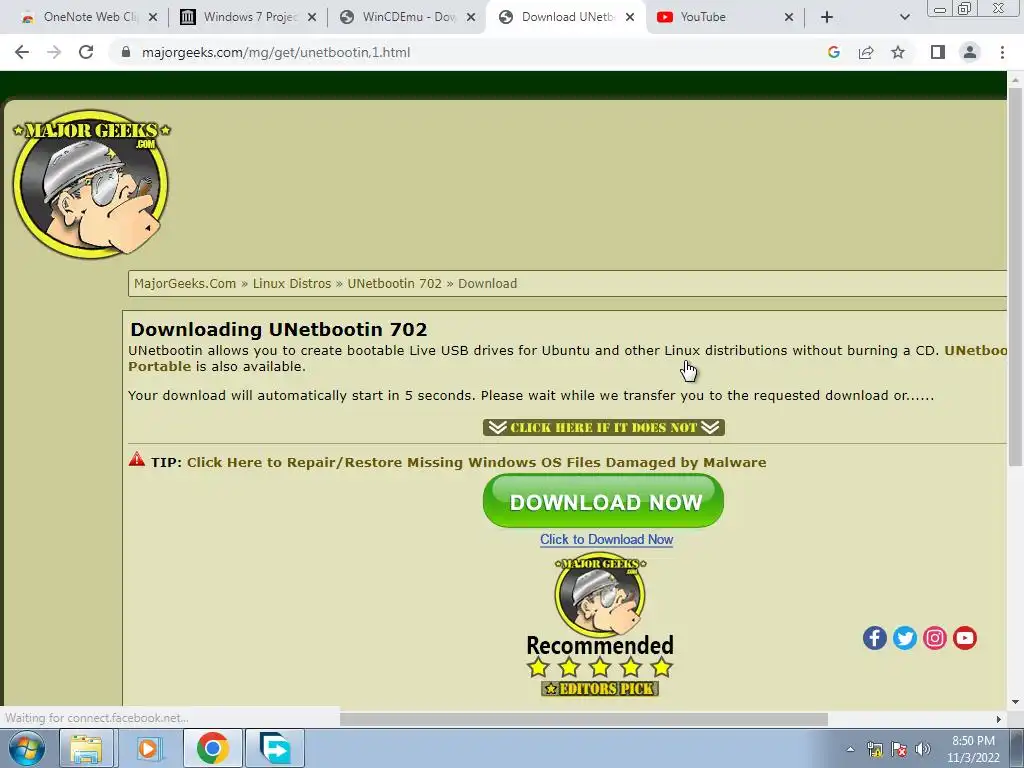Close the Download UNetbootin tab
The height and width of the screenshot is (768, 1024).
pyautogui.click(x=630, y=17)
